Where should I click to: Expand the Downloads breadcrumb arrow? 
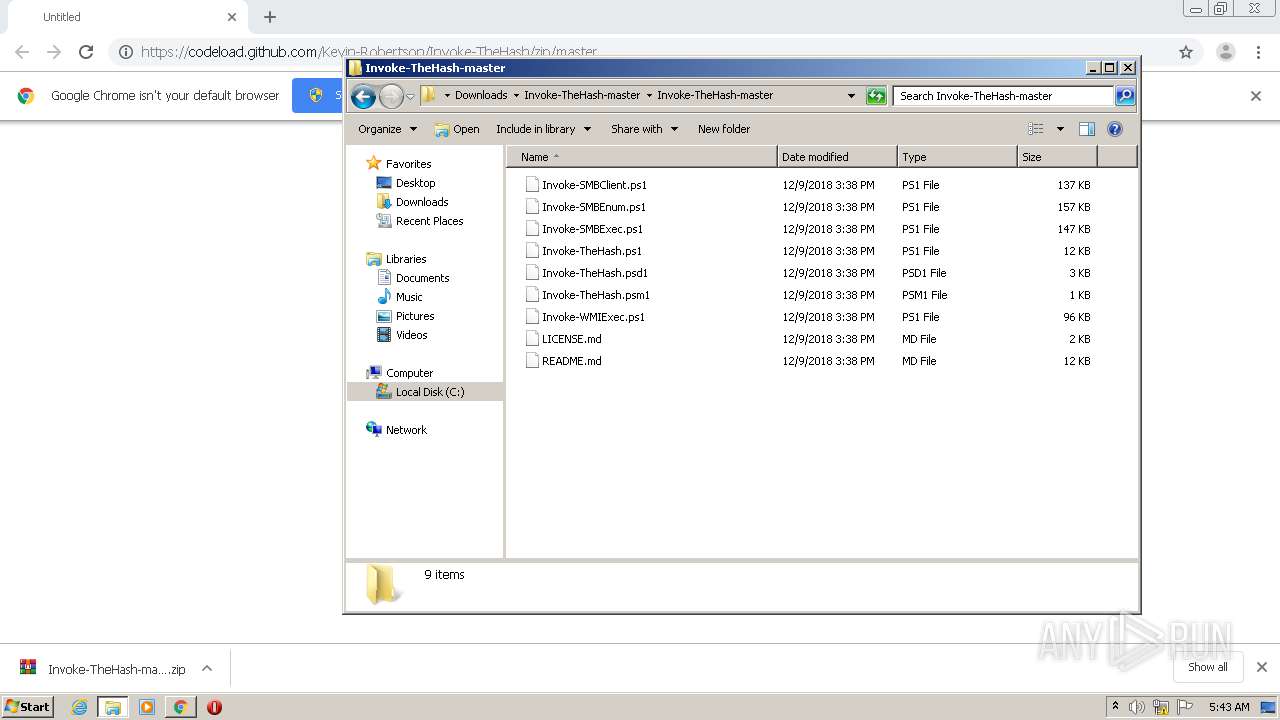[516, 96]
